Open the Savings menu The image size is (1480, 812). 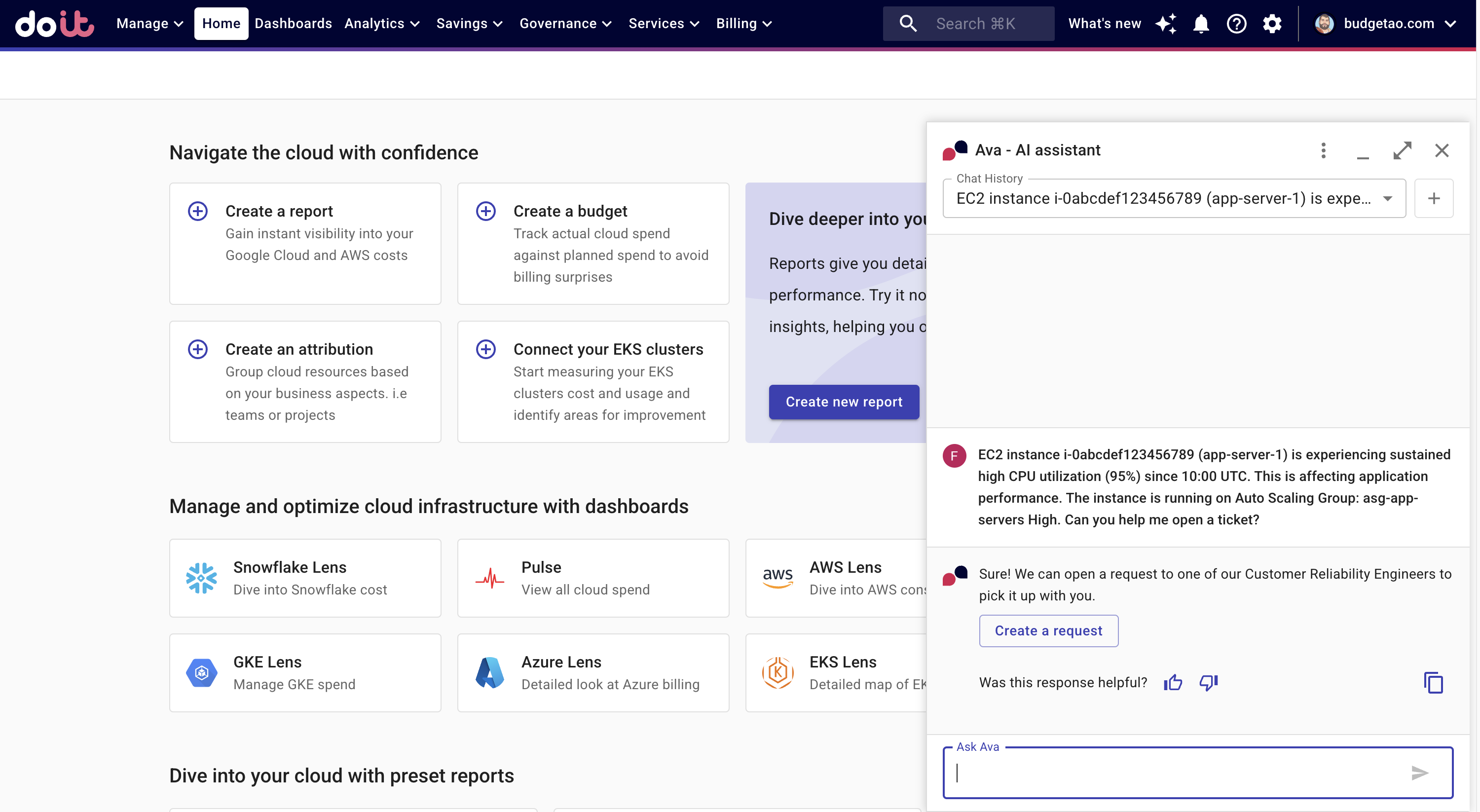(469, 24)
